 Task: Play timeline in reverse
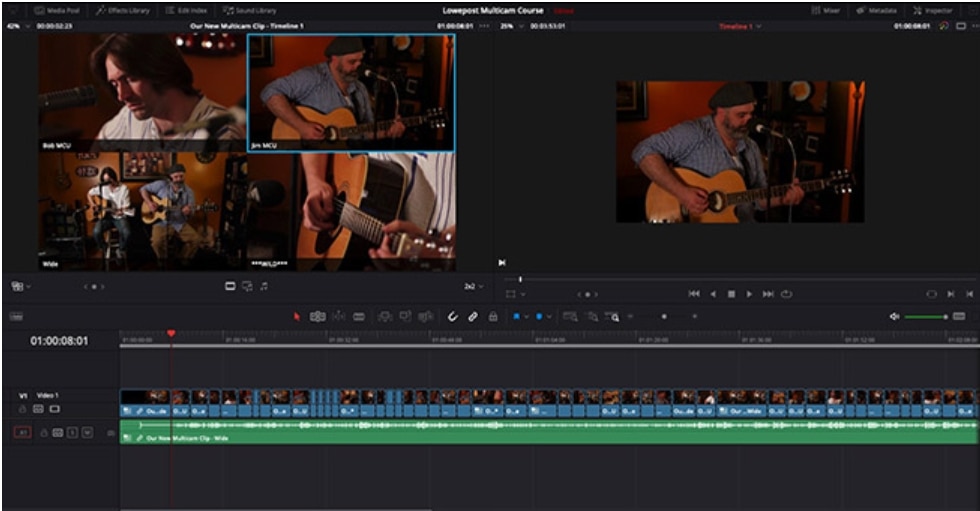click(713, 294)
